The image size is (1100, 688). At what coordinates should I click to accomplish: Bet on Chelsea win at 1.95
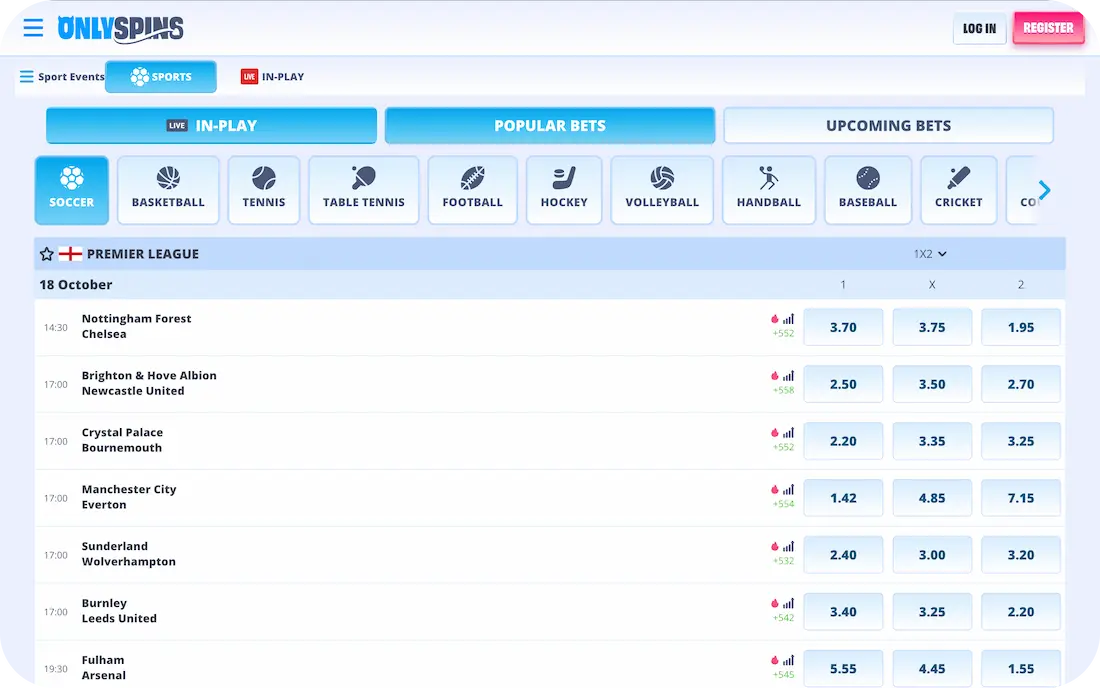(1020, 327)
